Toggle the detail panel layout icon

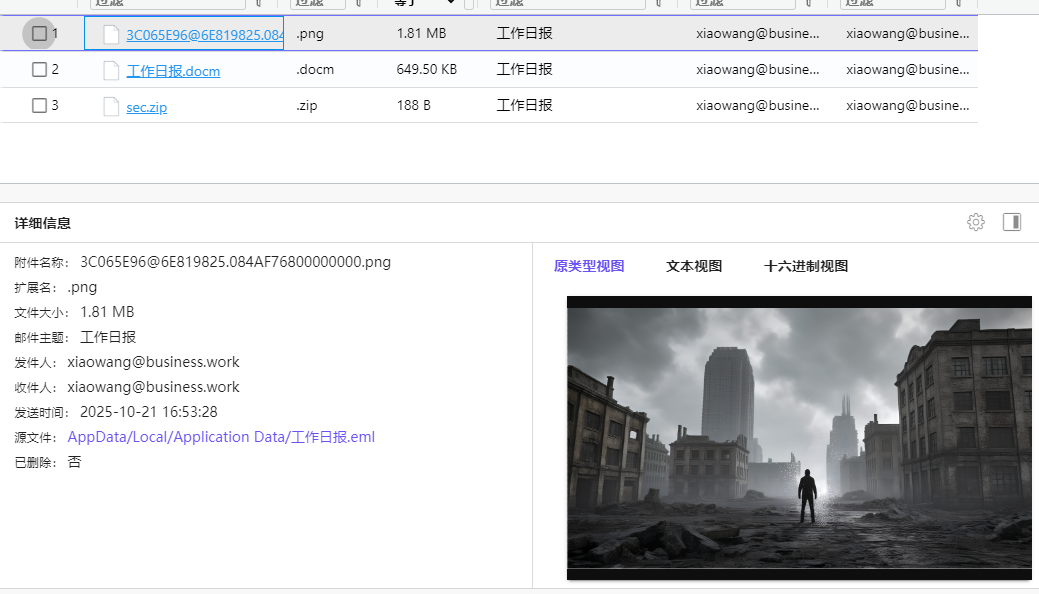click(1011, 222)
